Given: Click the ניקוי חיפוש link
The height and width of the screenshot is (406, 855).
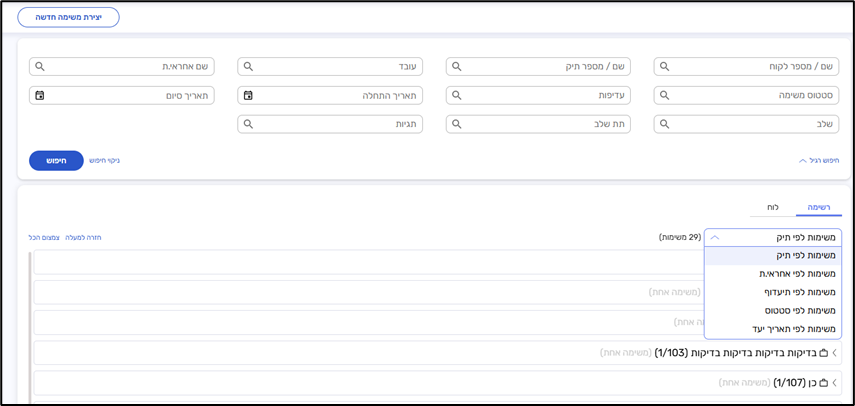Looking at the screenshot, I should pyautogui.click(x=105, y=160).
